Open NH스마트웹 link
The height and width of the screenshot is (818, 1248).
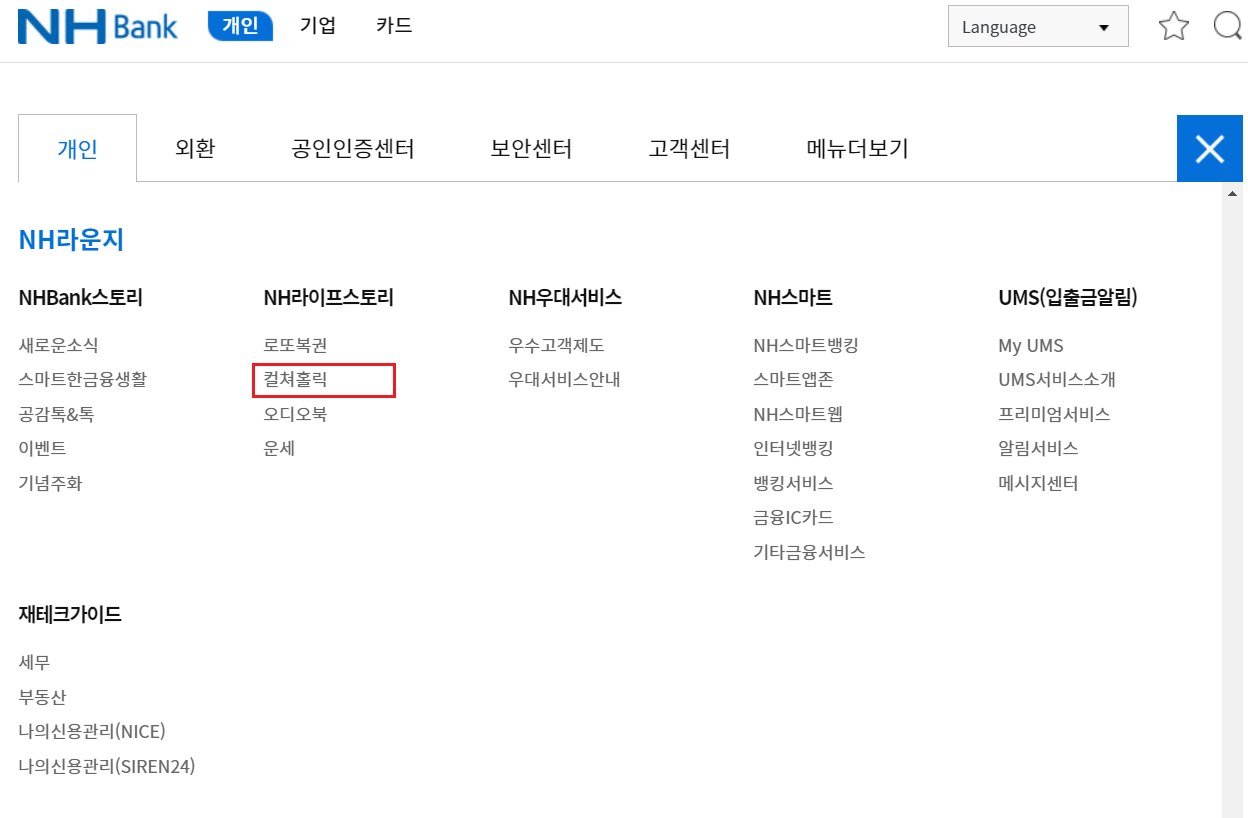(798, 414)
